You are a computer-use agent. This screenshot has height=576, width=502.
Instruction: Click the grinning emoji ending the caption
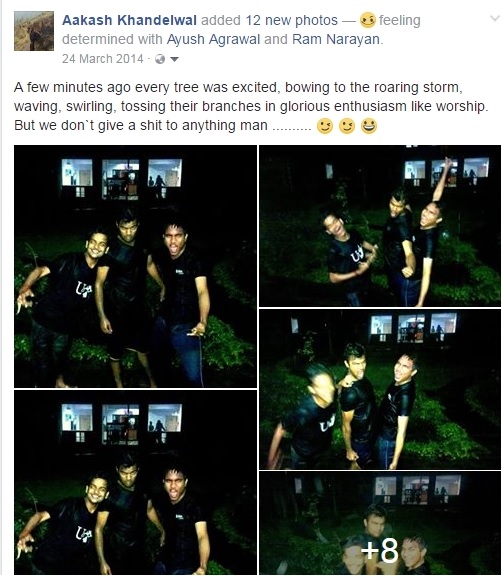tap(369, 126)
